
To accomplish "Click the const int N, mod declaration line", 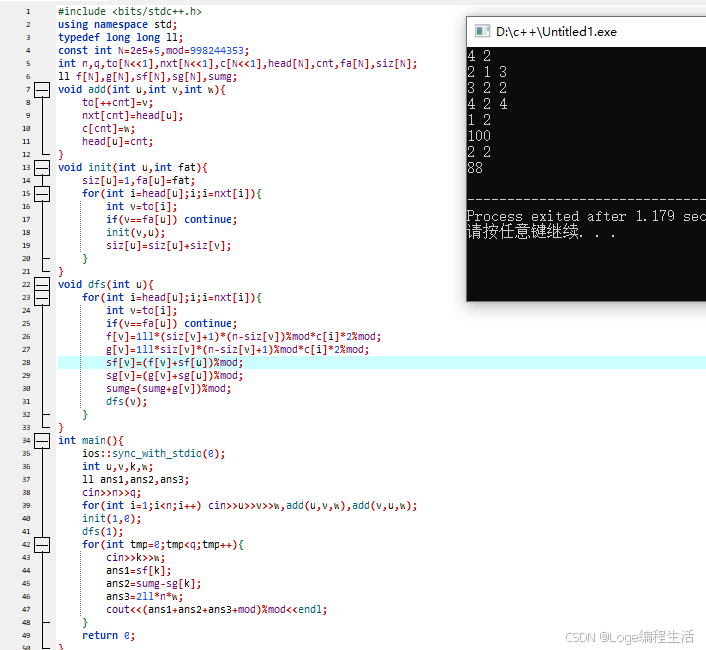I will tap(154, 51).
